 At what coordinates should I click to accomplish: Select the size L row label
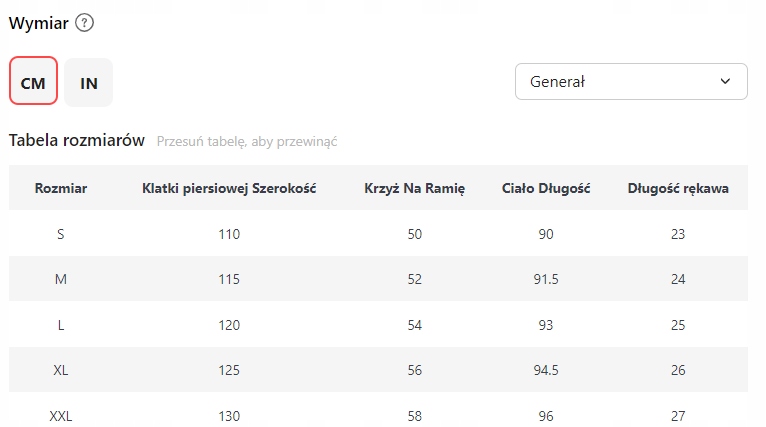tap(60, 325)
